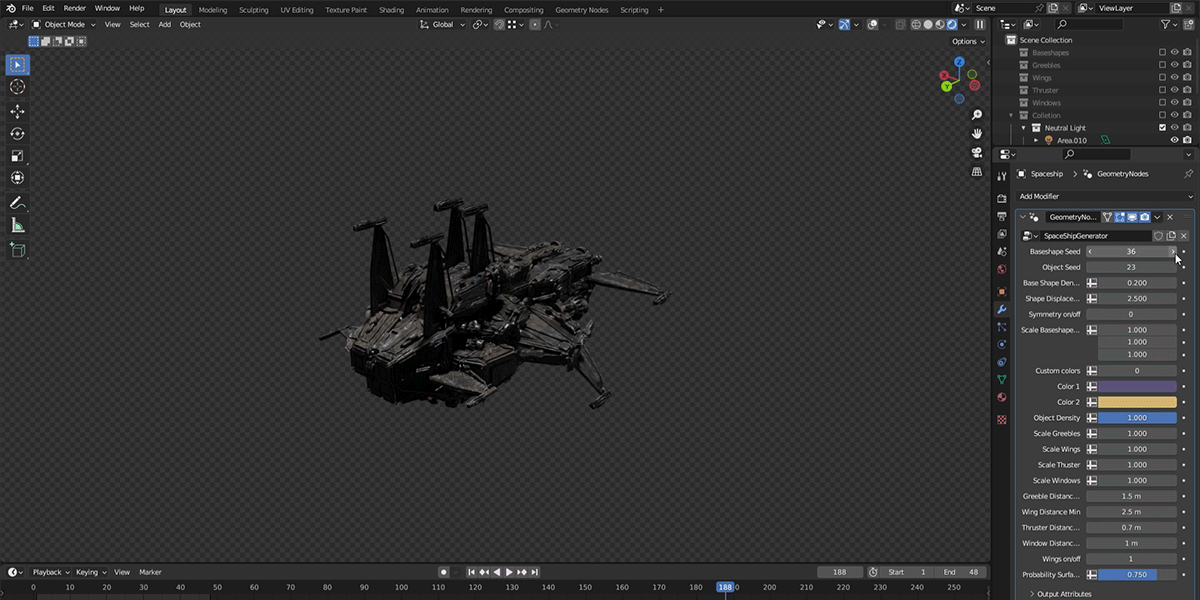Choose the Move tool
Screen dimensions: 1200x600
(17, 111)
